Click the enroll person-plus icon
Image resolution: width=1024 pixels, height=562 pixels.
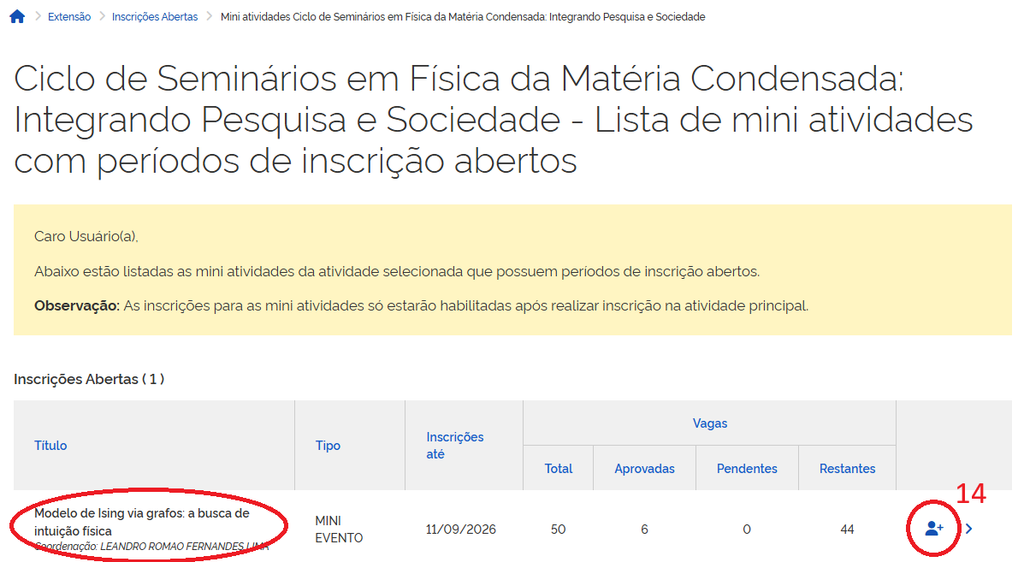tap(934, 529)
